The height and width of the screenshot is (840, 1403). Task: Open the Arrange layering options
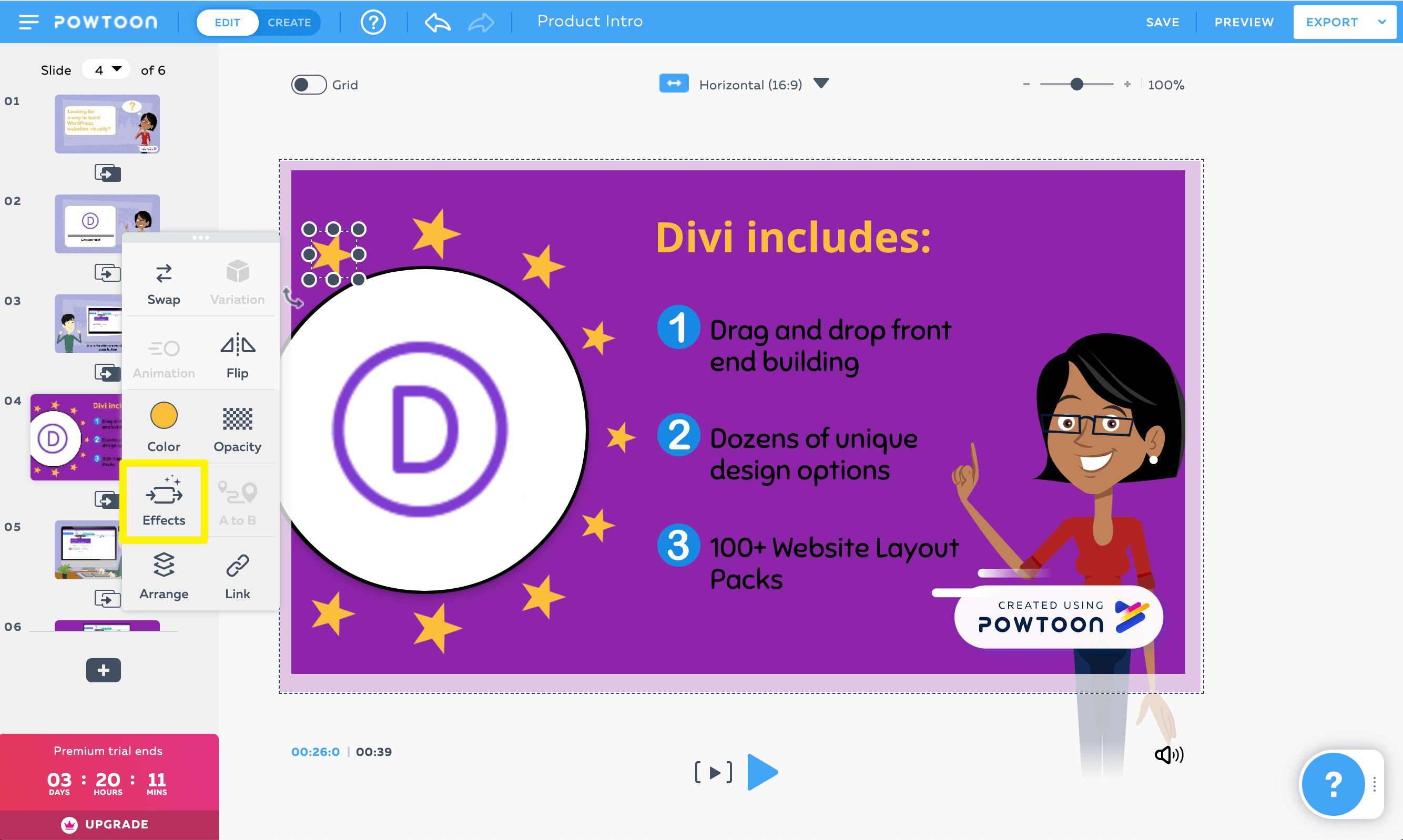coord(164,574)
